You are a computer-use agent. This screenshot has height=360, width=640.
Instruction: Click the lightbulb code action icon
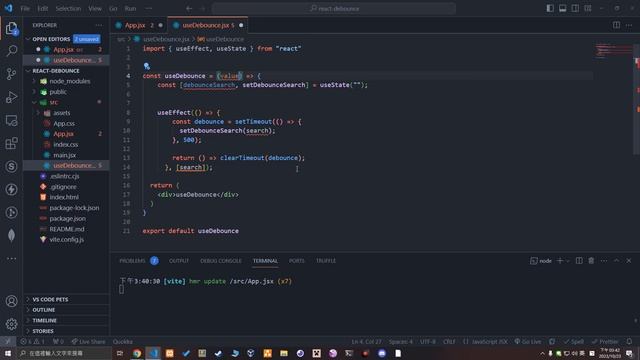[x=147, y=66]
